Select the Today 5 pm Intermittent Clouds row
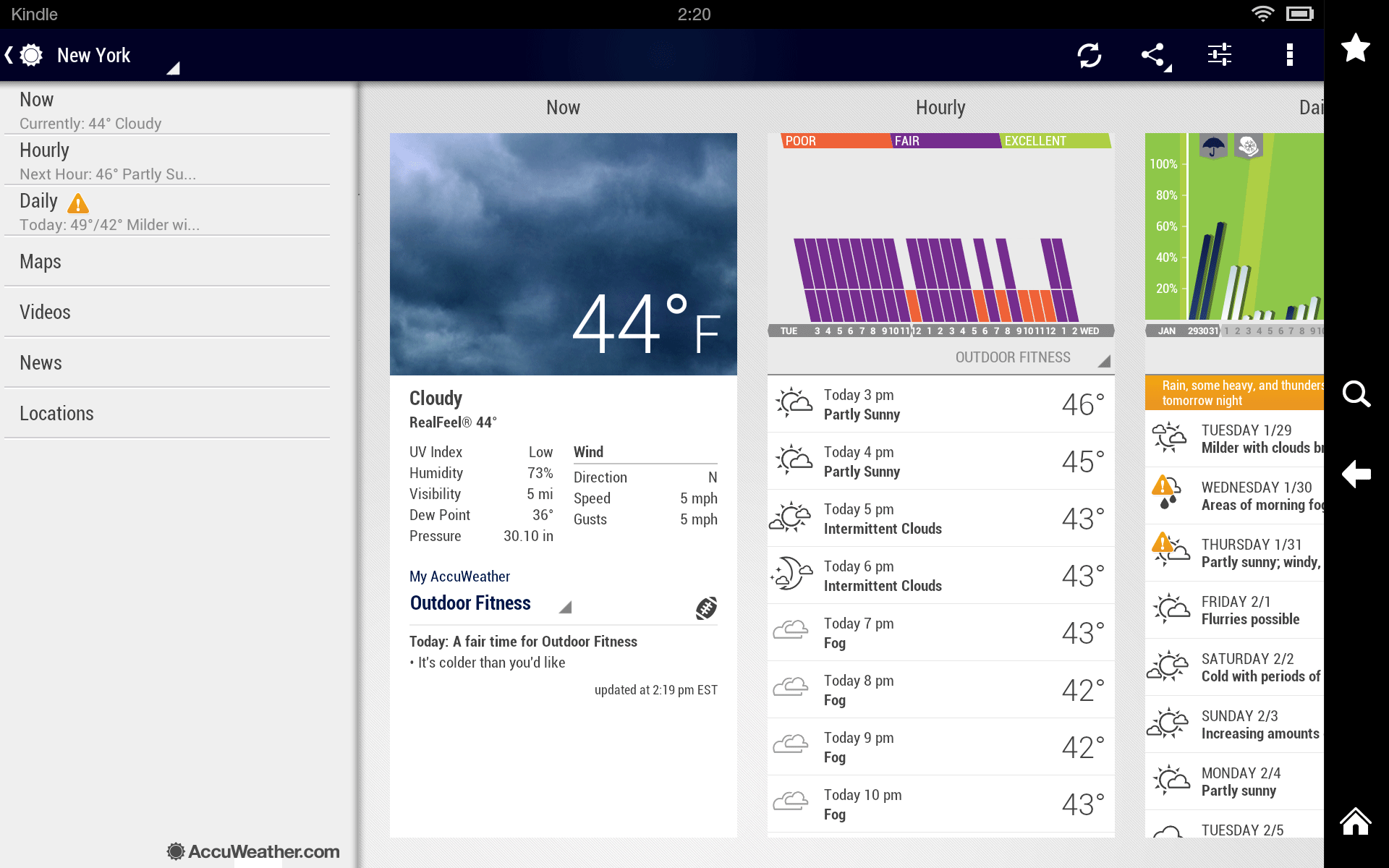 pos(940,518)
